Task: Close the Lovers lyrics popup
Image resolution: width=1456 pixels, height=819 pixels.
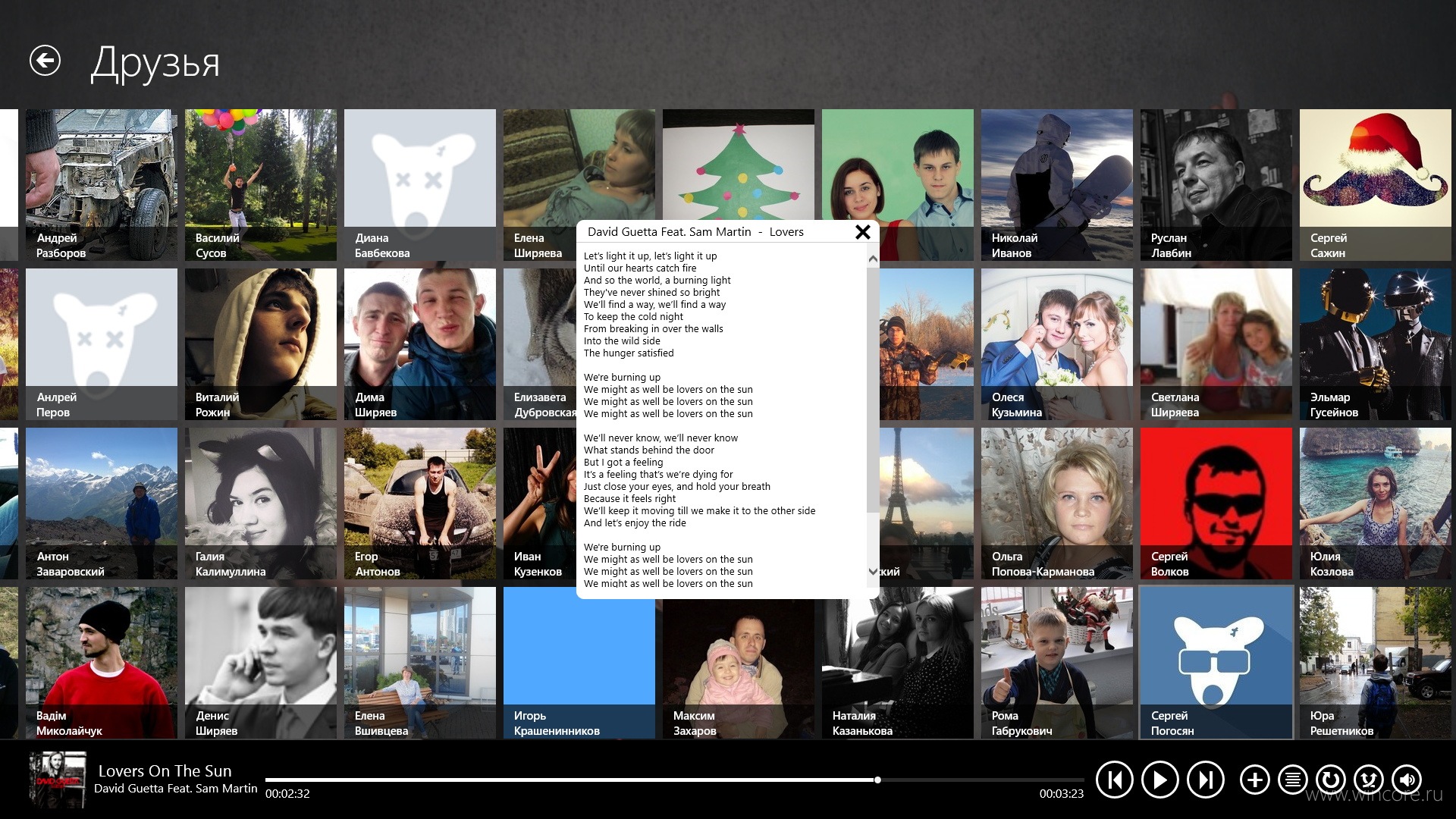Action: (x=863, y=232)
